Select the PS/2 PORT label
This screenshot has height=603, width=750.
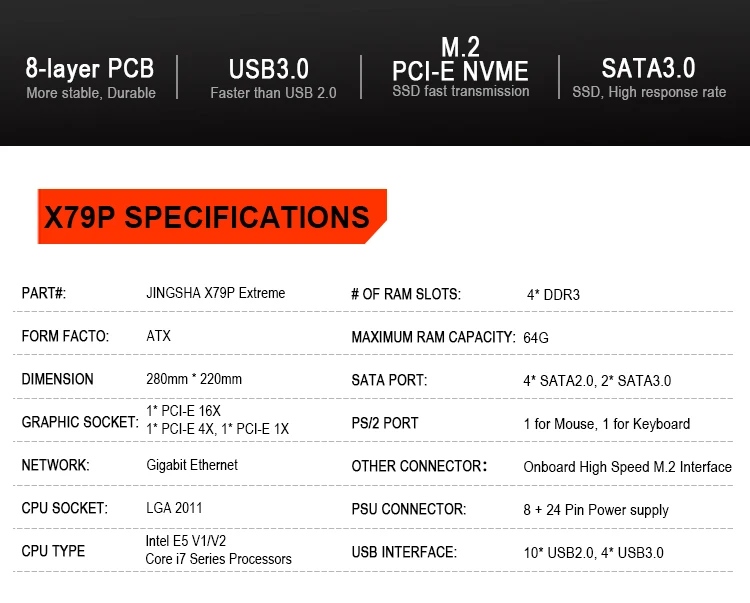(385, 423)
